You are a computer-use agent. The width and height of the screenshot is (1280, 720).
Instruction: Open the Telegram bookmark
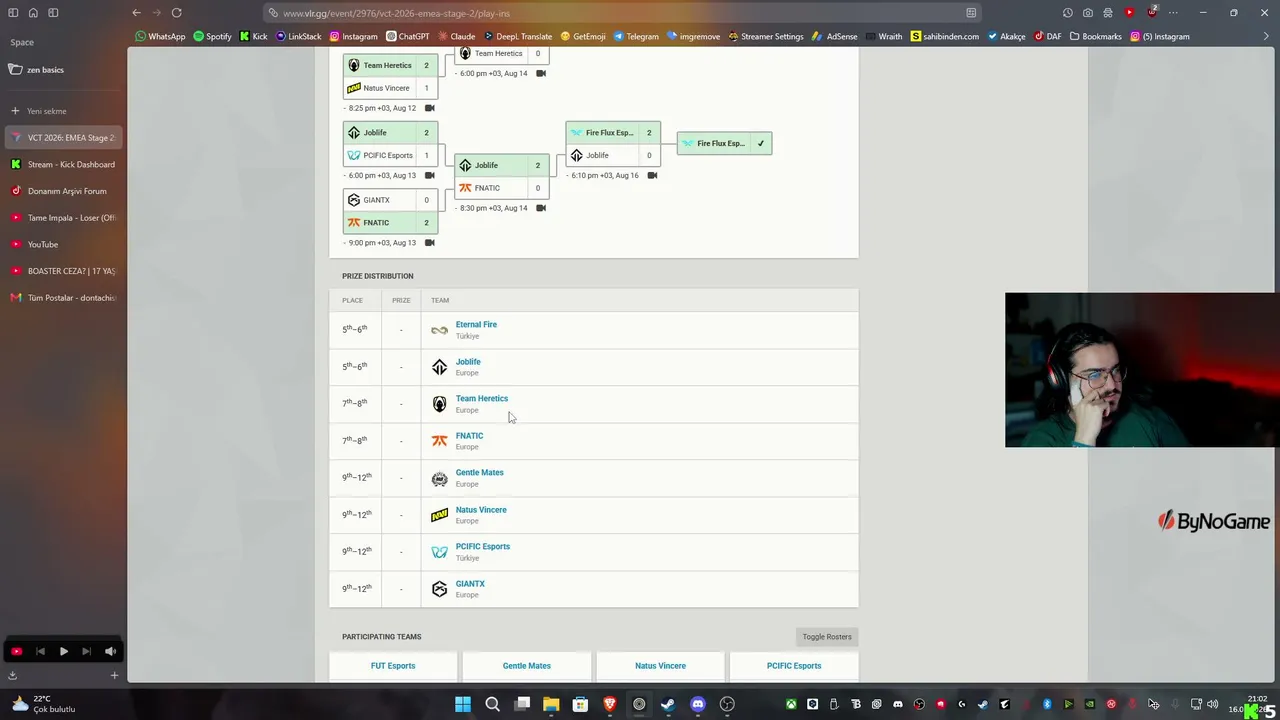[x=636, y=36]
